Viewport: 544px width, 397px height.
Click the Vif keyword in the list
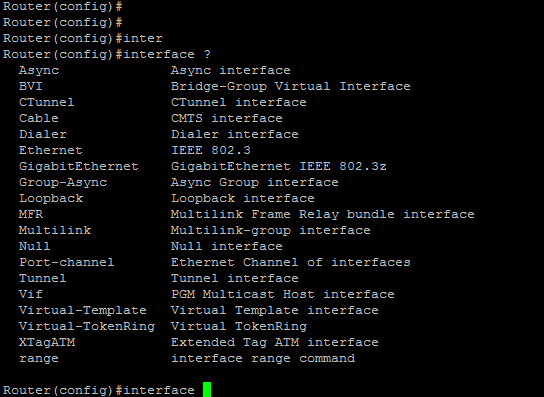coord(31,294)
